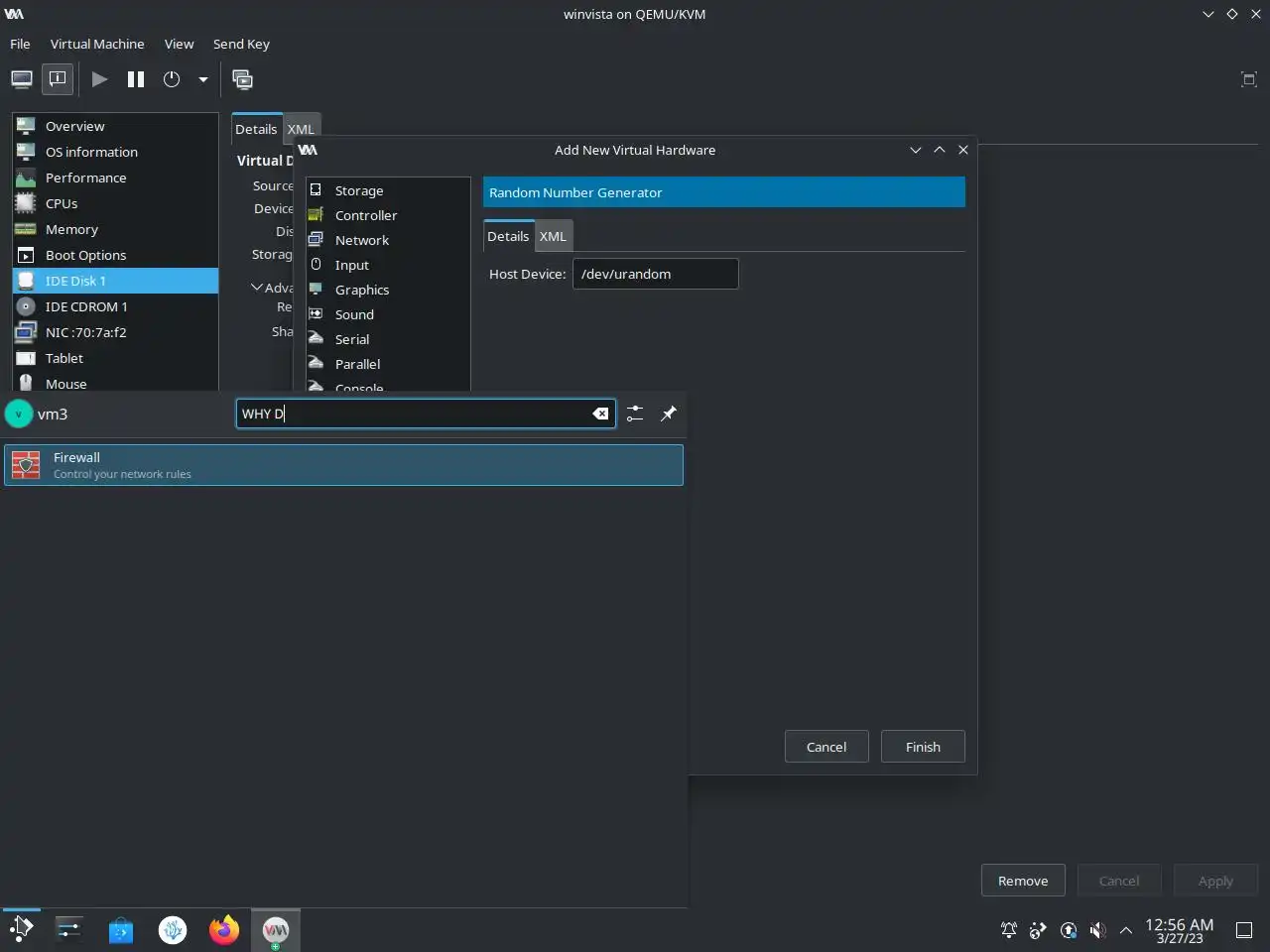The image size is (1270, 952).
Task: Choose Sound hardware type
Action: point(388,314)
